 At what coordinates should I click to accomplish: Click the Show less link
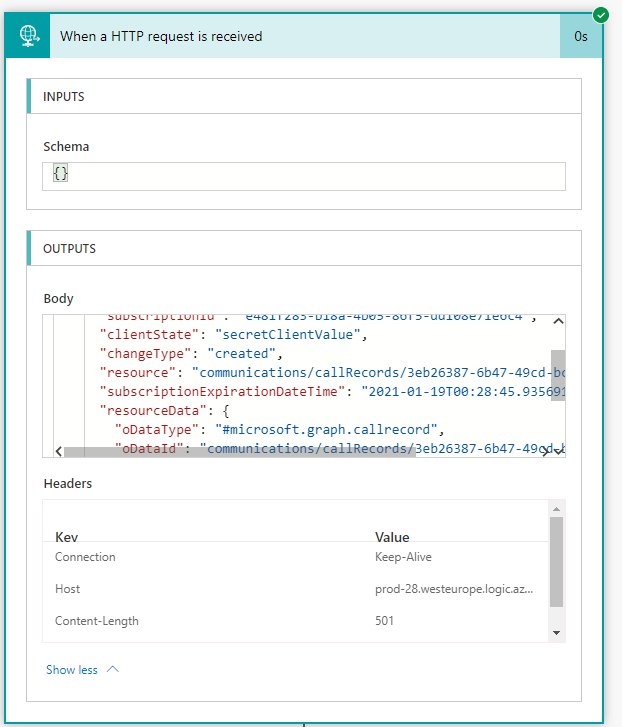click(x=72, y=670)
